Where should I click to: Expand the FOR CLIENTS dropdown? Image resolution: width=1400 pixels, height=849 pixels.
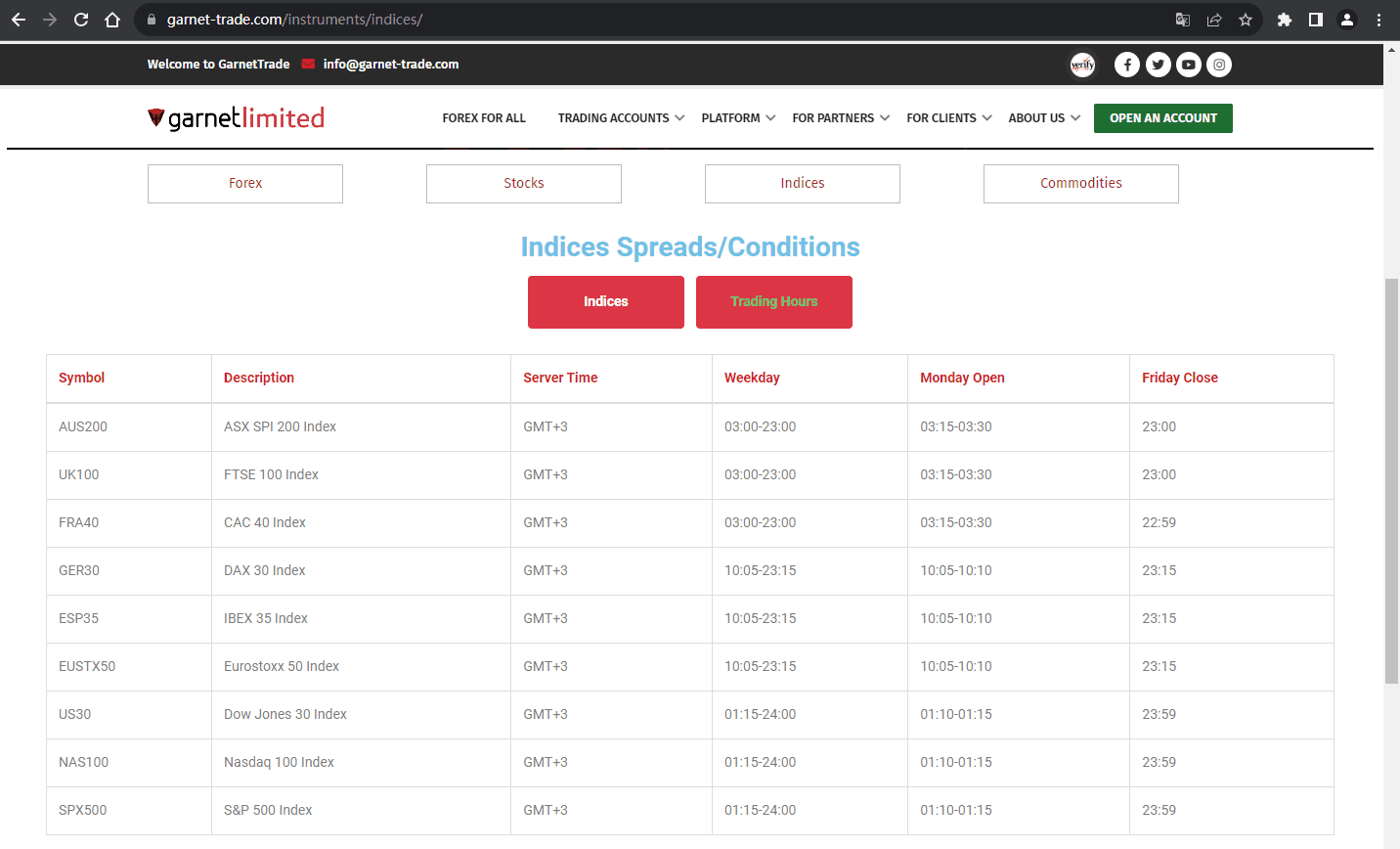[x=948, y=117]
